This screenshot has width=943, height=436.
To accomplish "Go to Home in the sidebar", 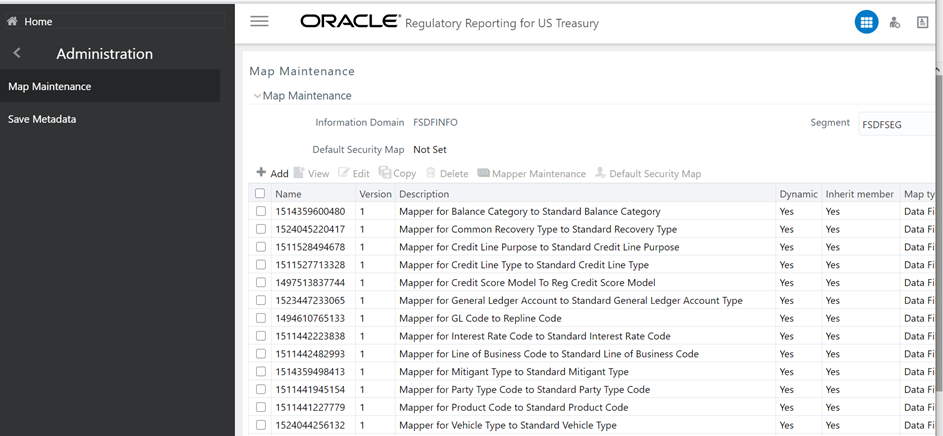I will 38,22.
